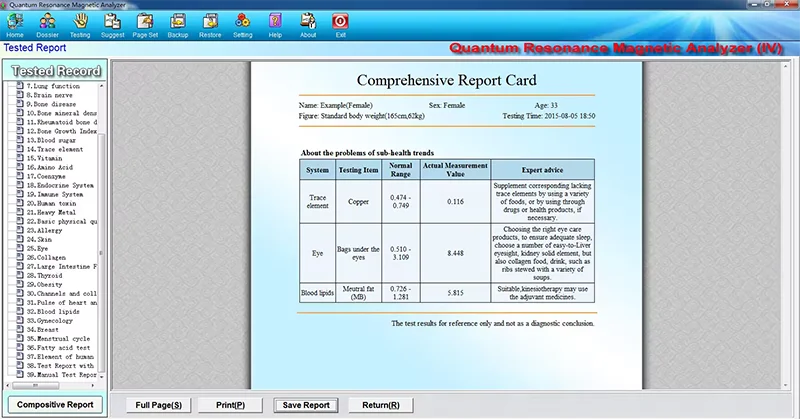This screenshot has width=800, height=419.
Task: Click the Save Report button
Action: point(306,405)
